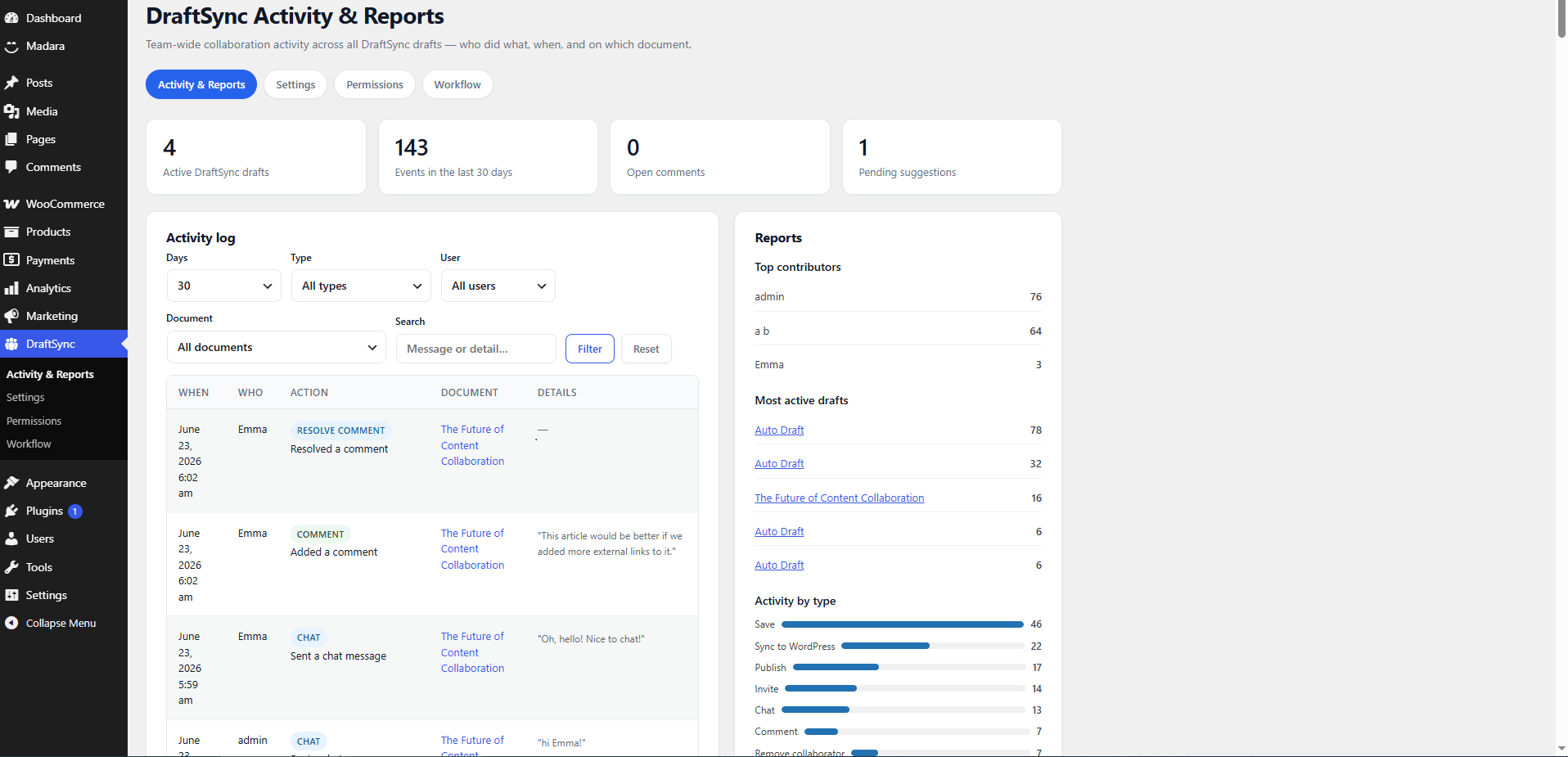Click the admin contributor row
The image size is (1568, 757).
click(898, 296)
